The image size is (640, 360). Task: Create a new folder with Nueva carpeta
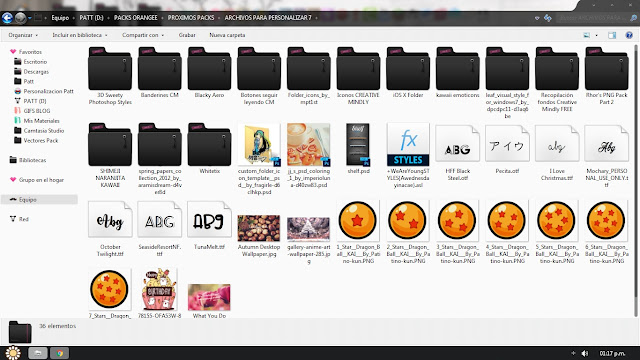click(x=227, y=35)
